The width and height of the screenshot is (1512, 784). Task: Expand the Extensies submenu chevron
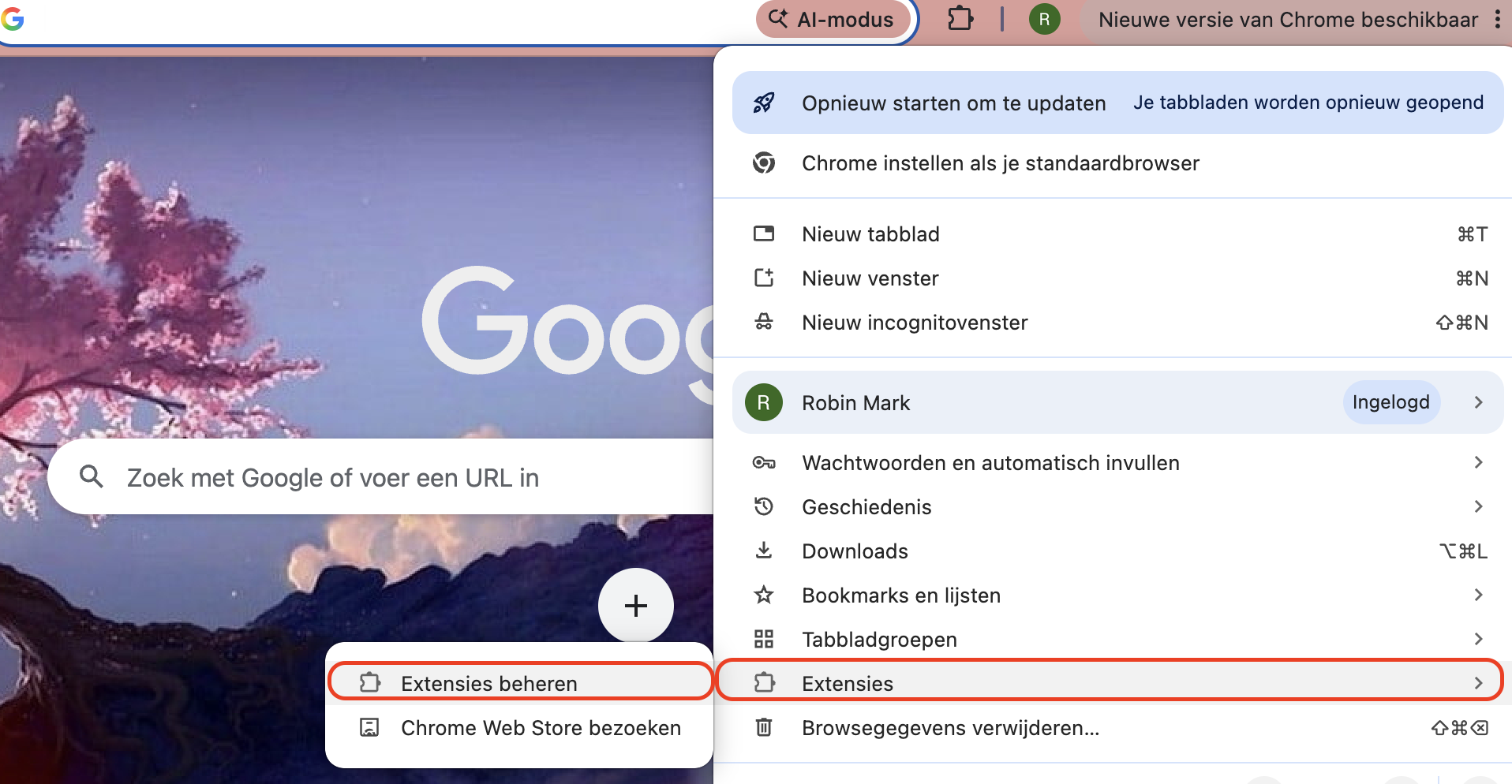(1478, 683)
